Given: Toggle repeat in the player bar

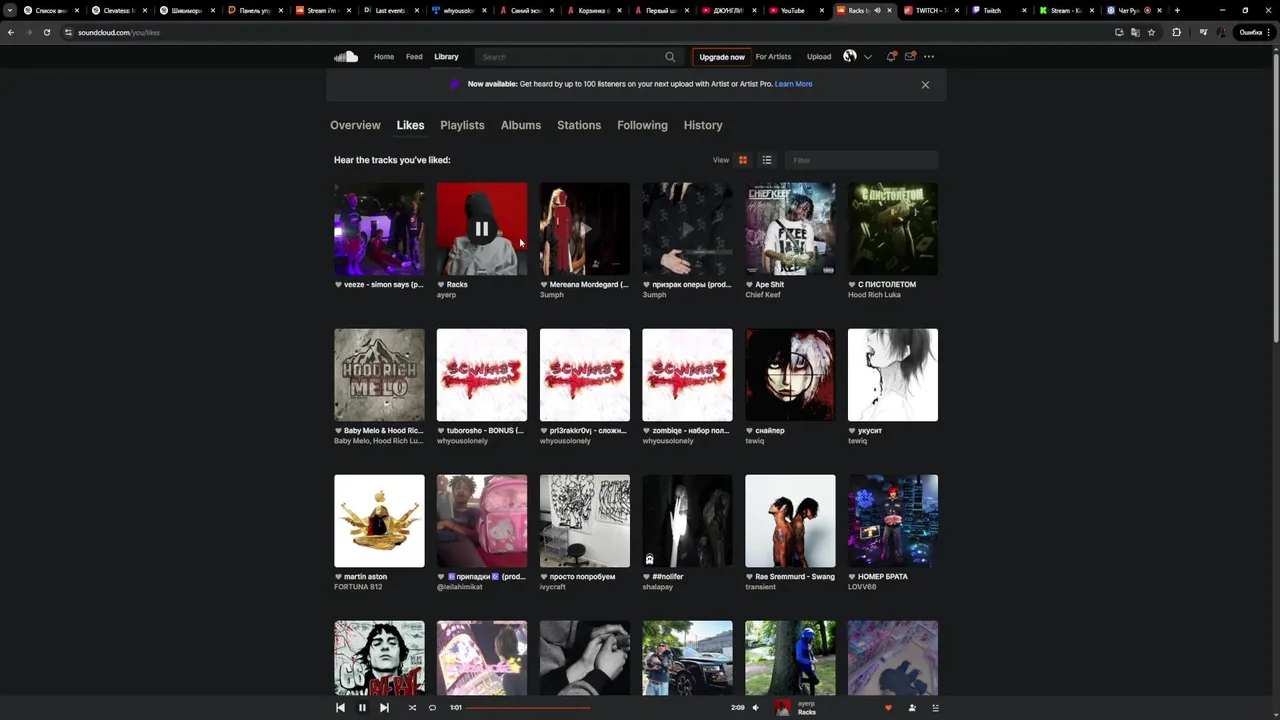Looking at the screenshot, I should pyautogui.click(x=432, y=708).
